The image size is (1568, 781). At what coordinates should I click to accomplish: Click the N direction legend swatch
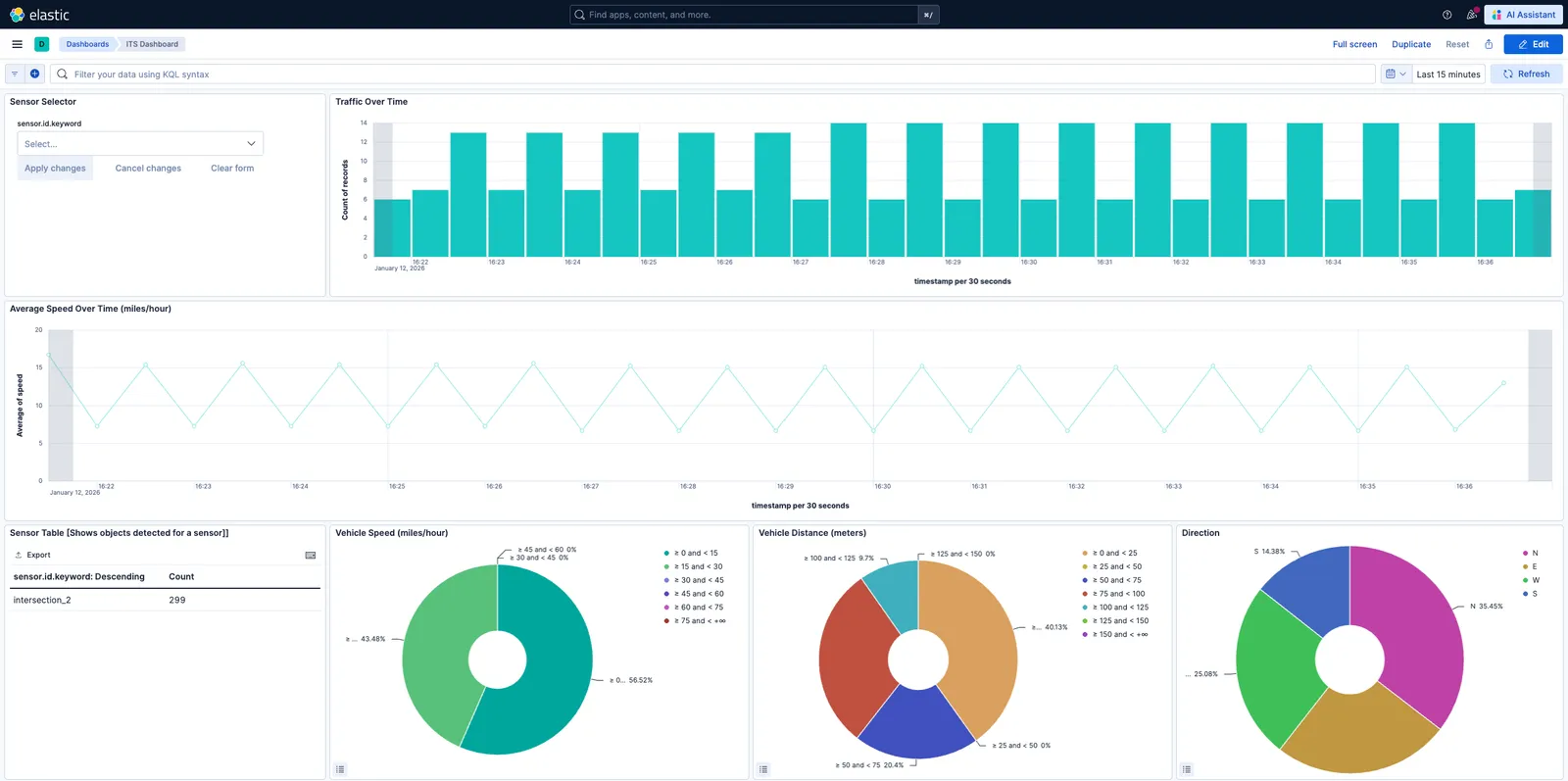click(x=1525, y=554)
